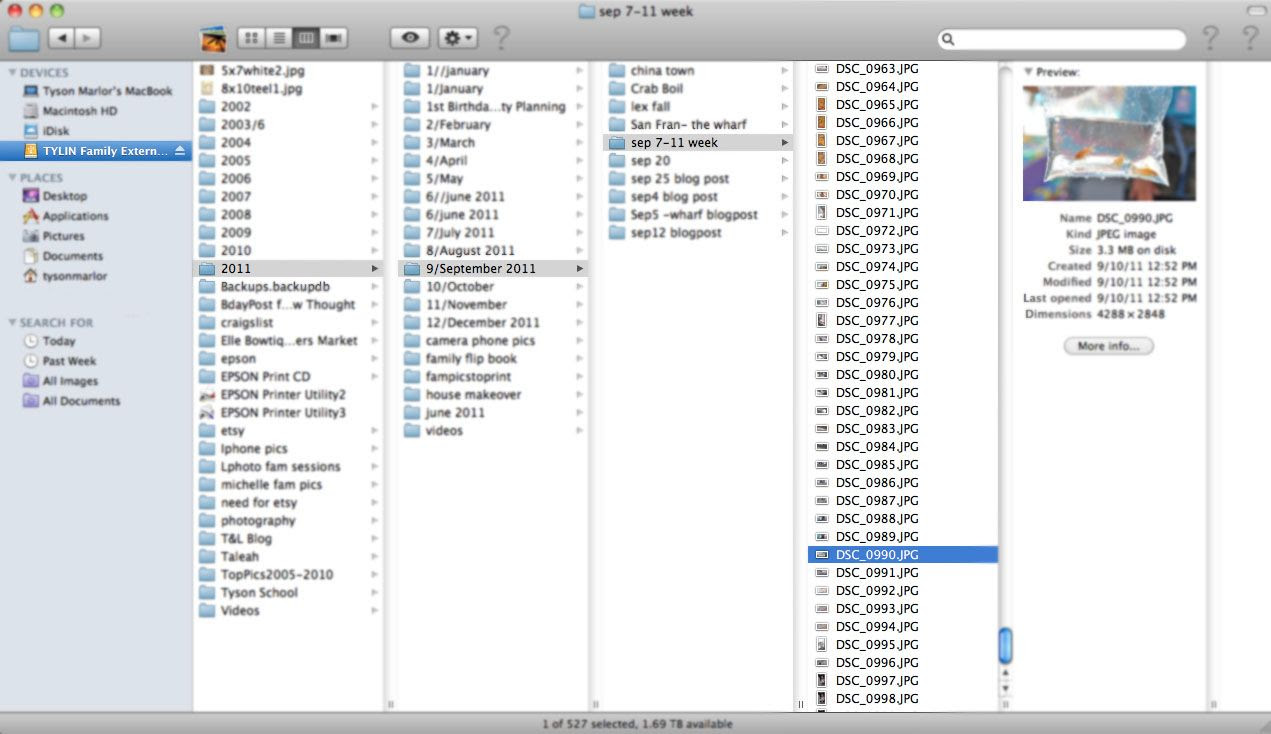Screen dimensions: 1271x734
Task: Collapse the DEVICES sidebar section
Action: [x=12, y=73]
